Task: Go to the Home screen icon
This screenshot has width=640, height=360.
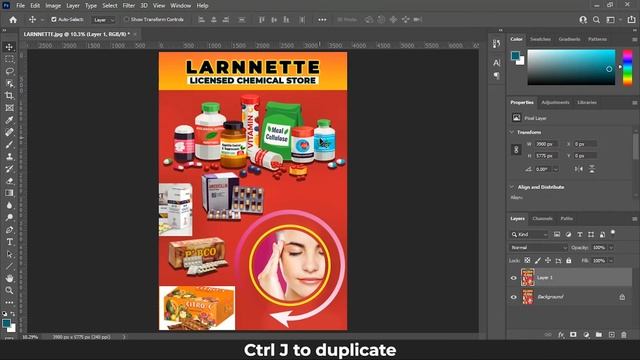Action: (x=13, y=20)
